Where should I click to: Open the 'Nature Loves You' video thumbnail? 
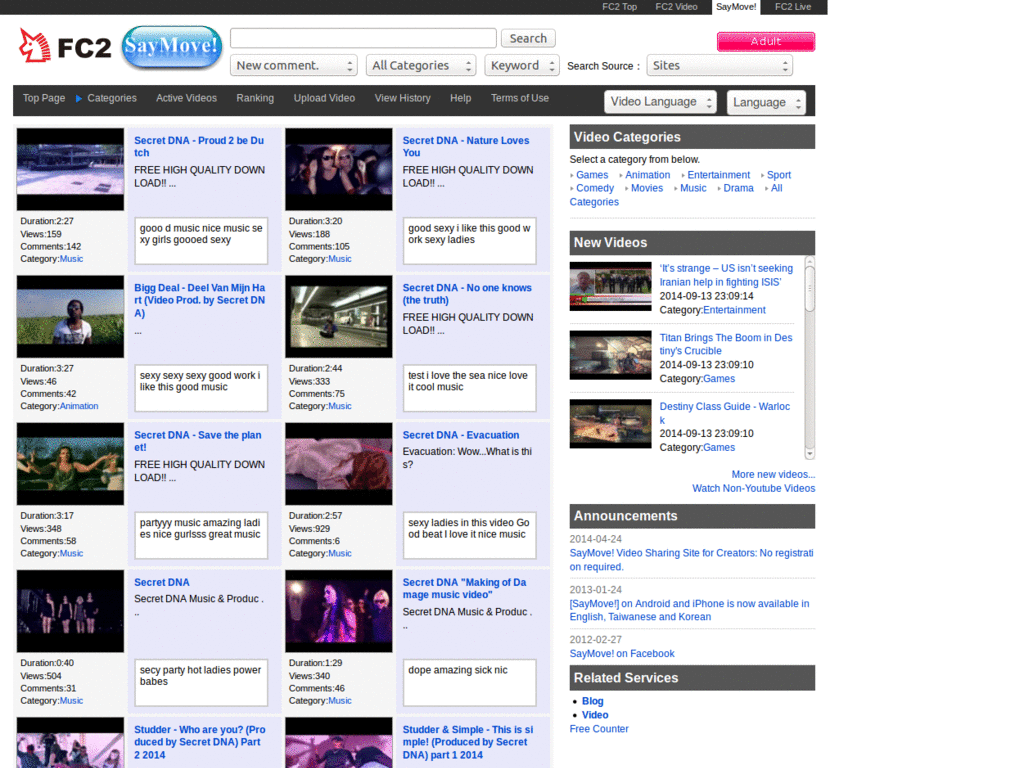tap(338, 169)
